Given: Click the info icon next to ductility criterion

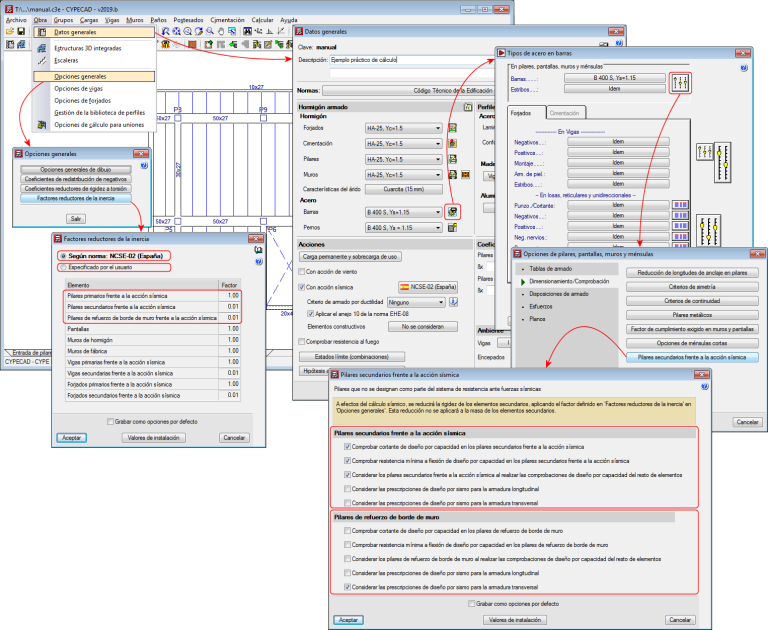Looking at the screenshot, I should [453, 300].
